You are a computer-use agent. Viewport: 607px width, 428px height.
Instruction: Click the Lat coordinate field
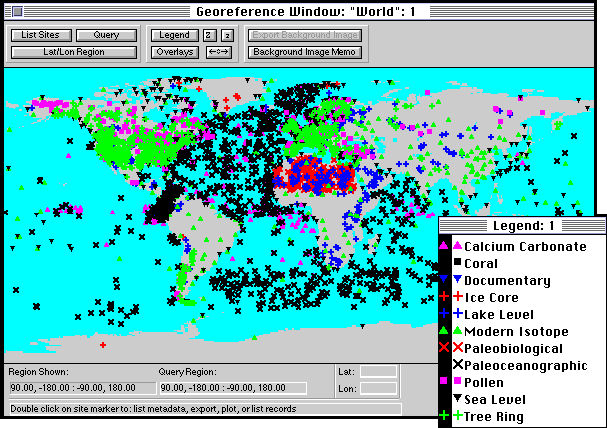(378, 372)
